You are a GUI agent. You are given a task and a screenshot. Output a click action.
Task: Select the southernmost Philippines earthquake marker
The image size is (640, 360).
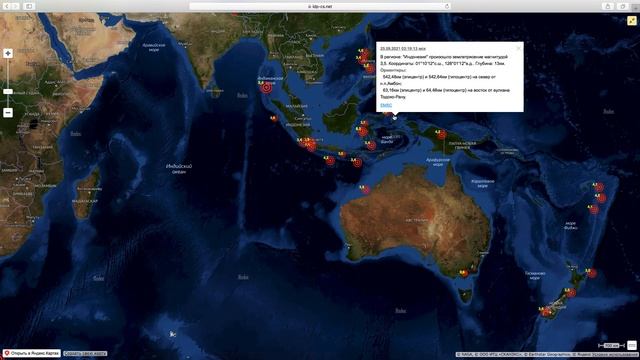(369, 68)
